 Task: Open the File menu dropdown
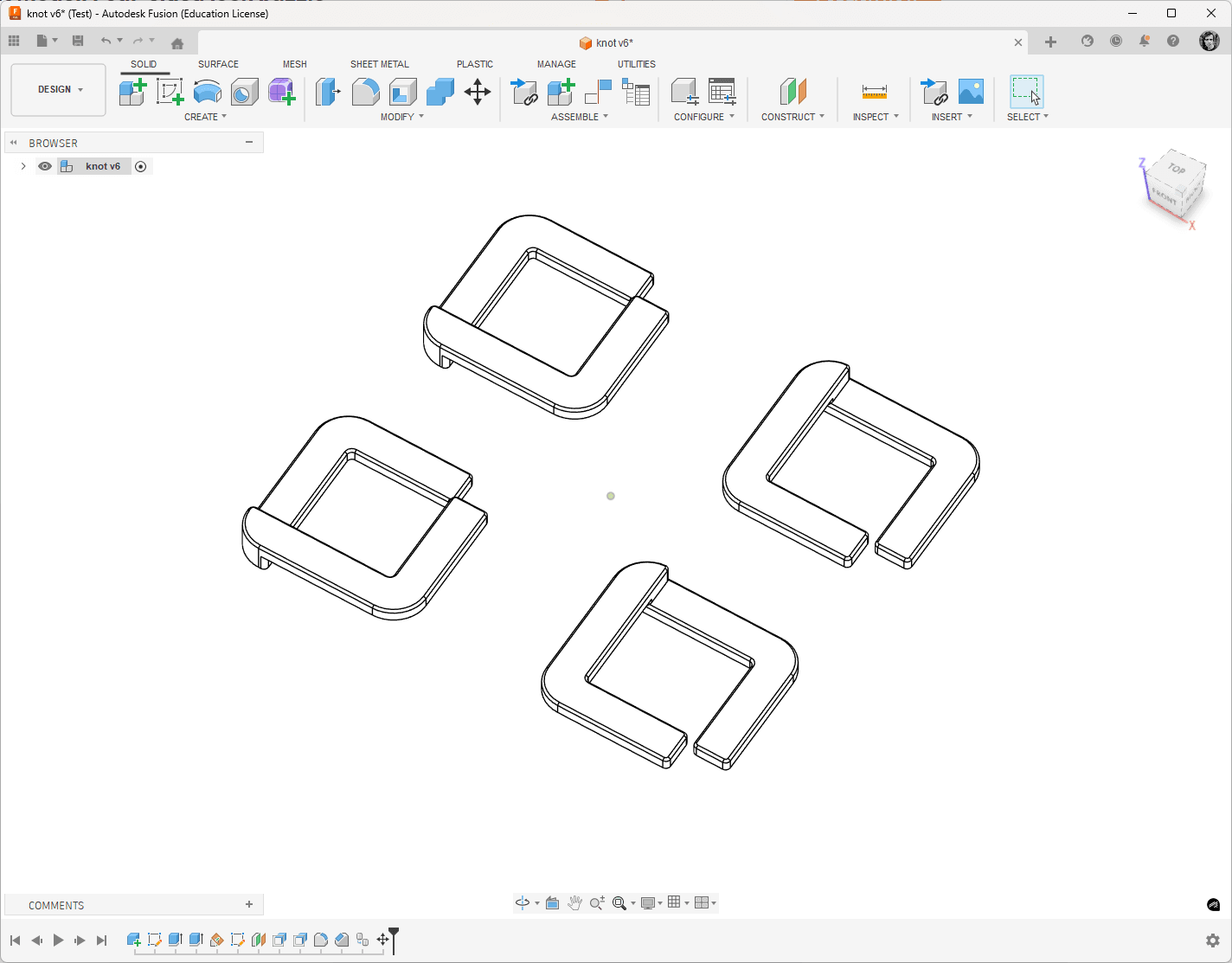click(x=46, y=41)
